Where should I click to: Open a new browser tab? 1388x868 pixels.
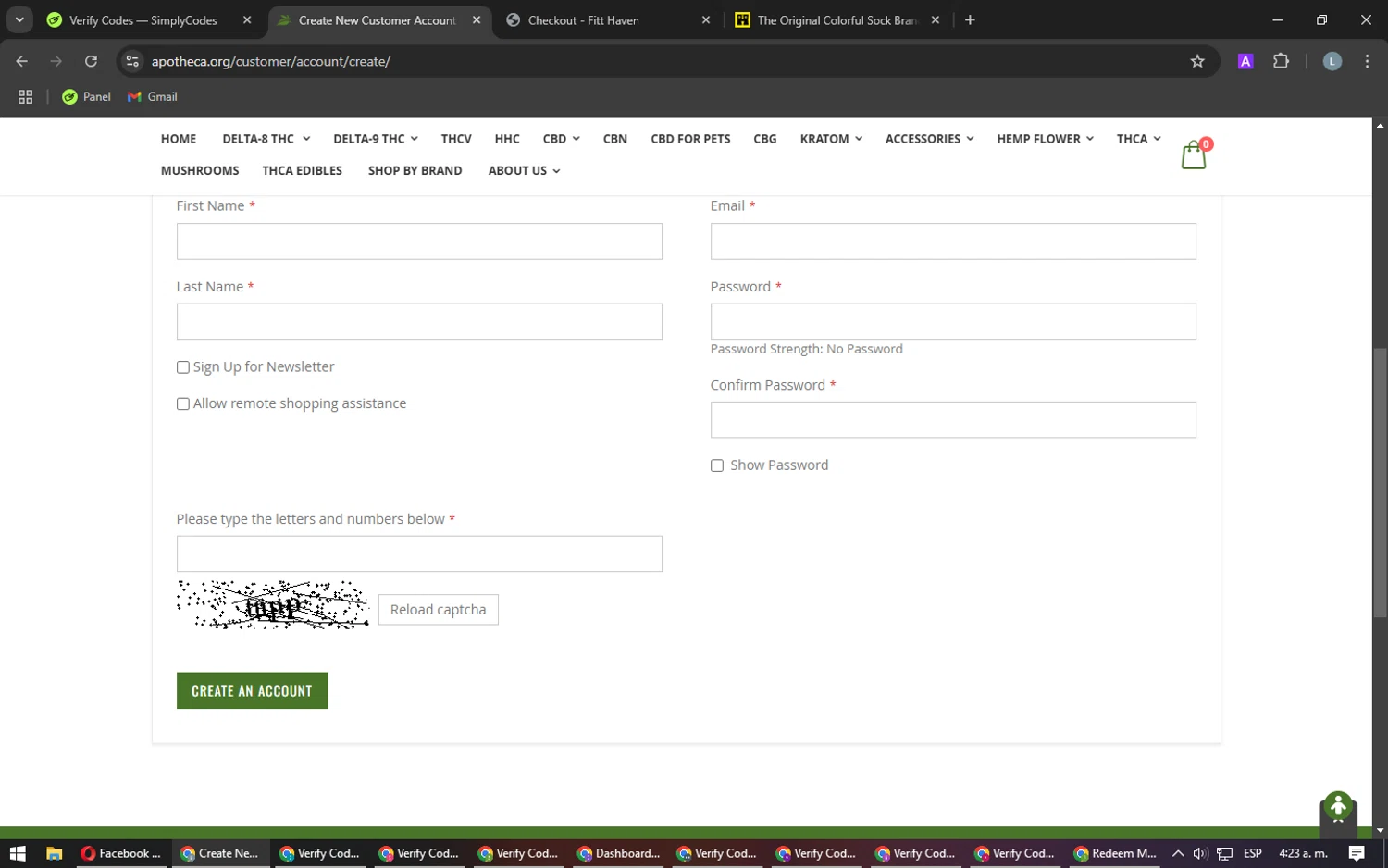(970, 19)
